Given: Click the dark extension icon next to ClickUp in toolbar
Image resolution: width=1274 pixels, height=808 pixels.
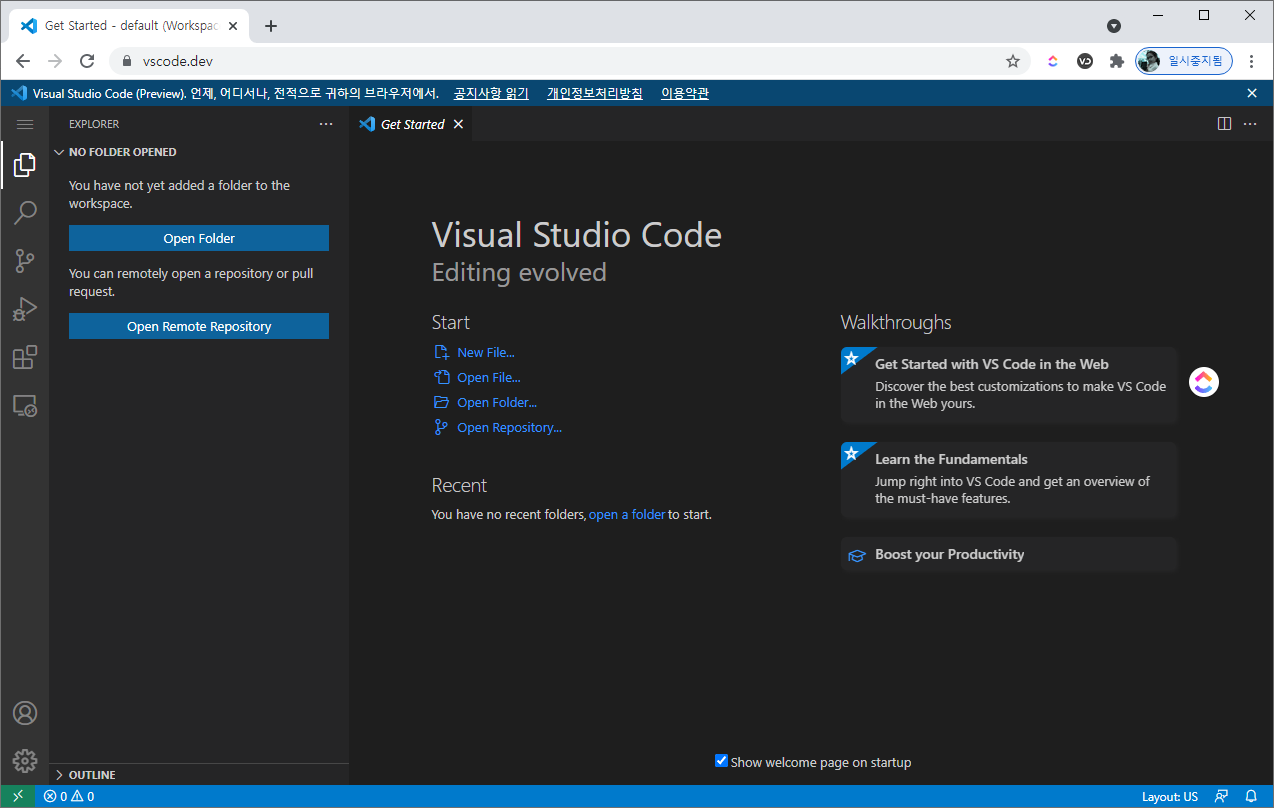Looking at the screenshot, I should (1085, 61).
